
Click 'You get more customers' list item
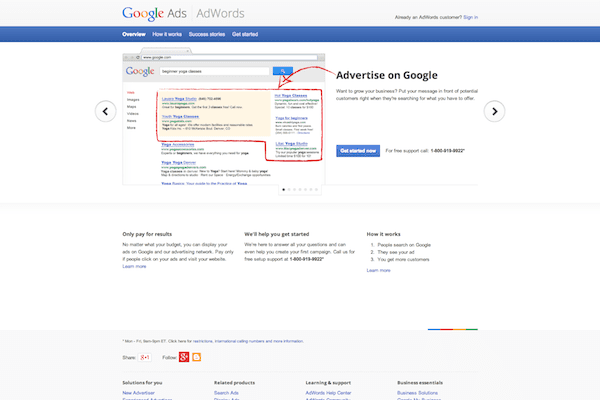(403, 260)
